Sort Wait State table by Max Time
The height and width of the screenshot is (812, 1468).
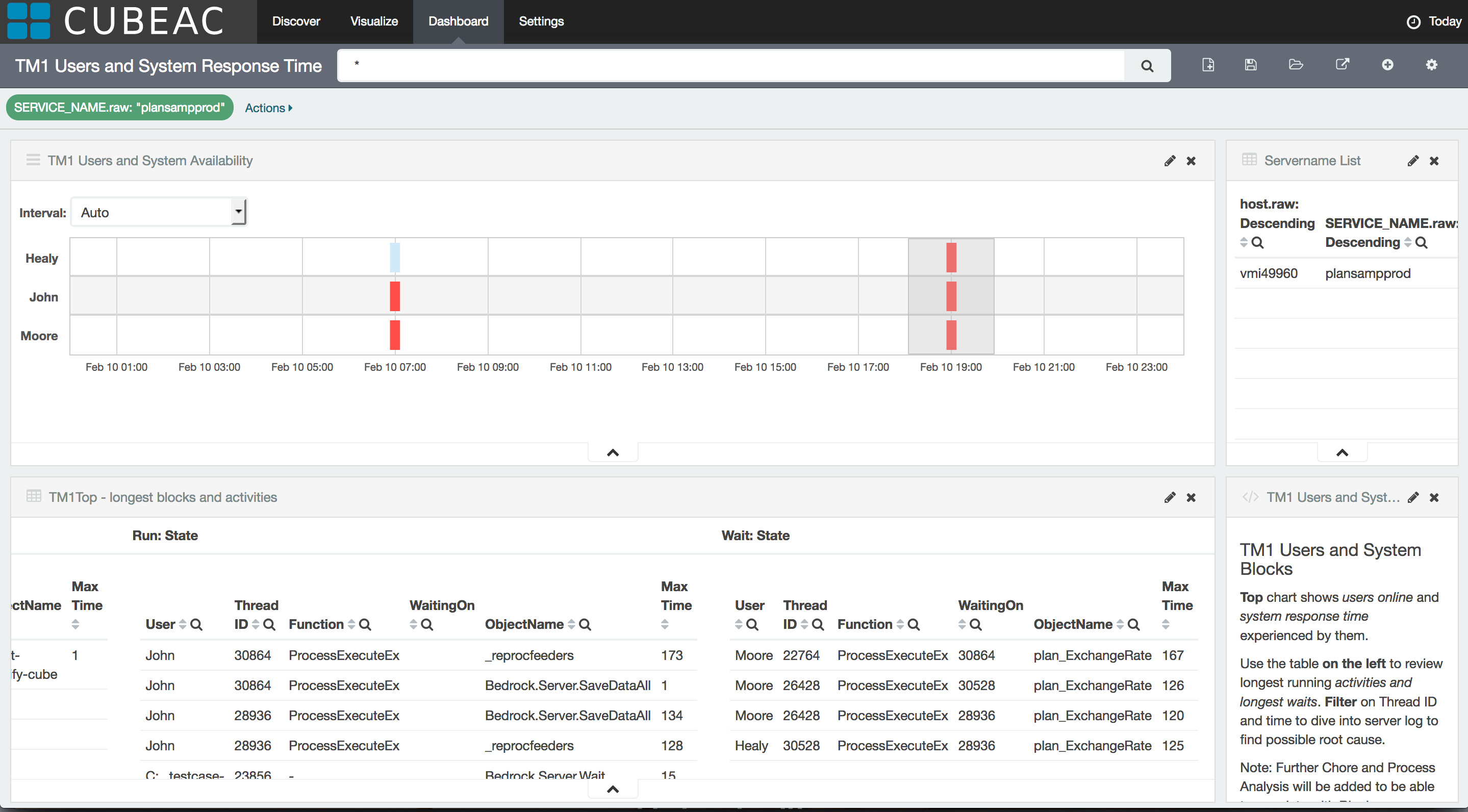pos(1166,624)
